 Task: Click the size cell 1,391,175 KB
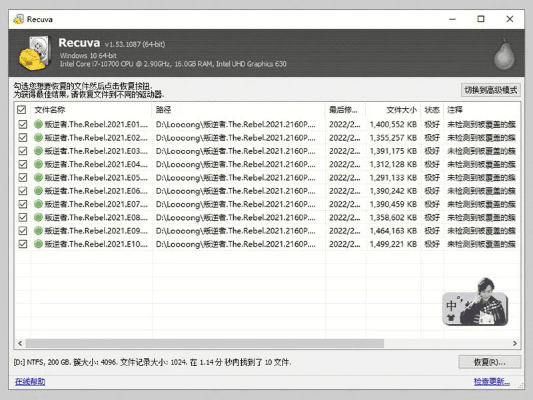(393, 151)
